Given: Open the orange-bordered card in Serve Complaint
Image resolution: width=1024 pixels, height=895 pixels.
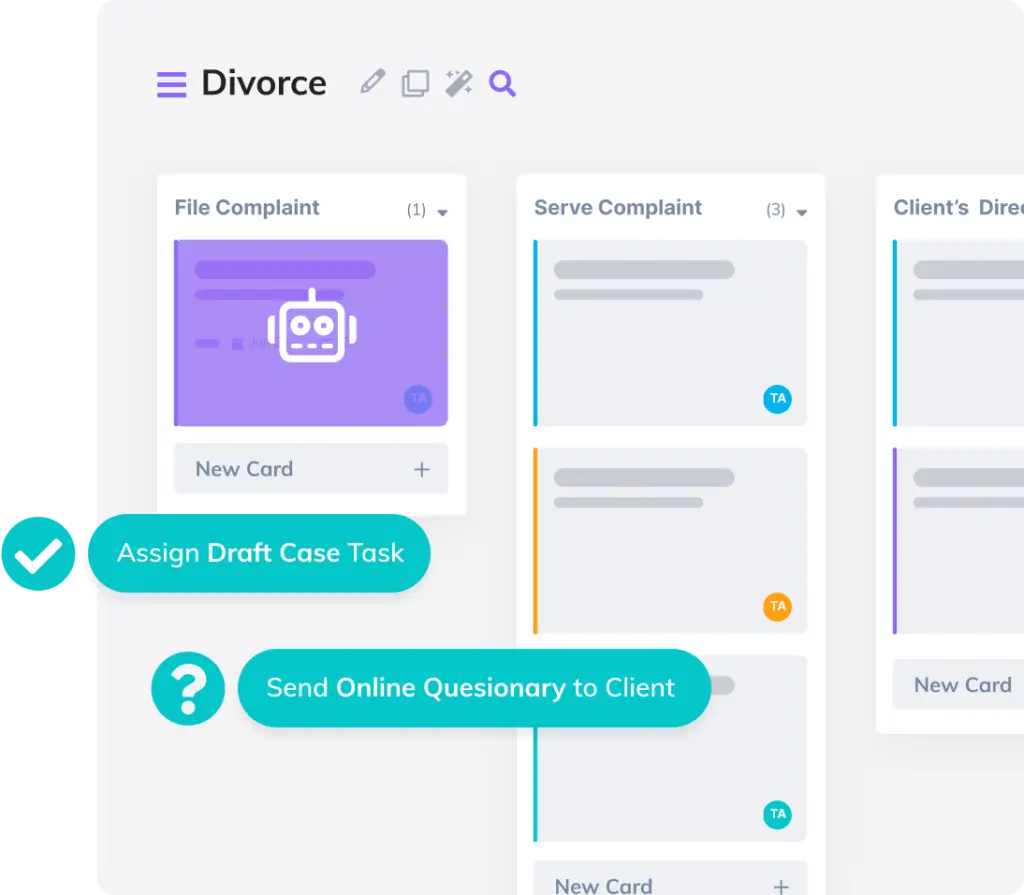Looking at the screenshot, I should pos(670,540).
